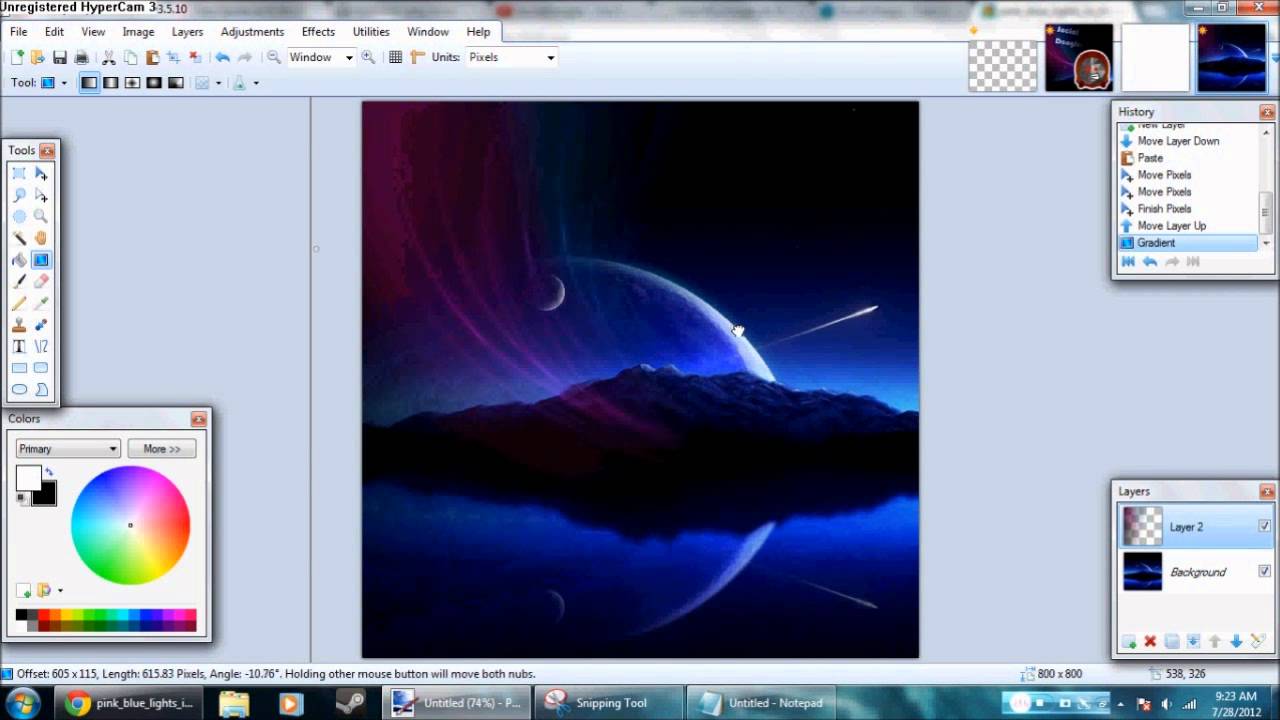Select the Move Selection tool
Screen dimensions: 1280x720
pos(41,195)
